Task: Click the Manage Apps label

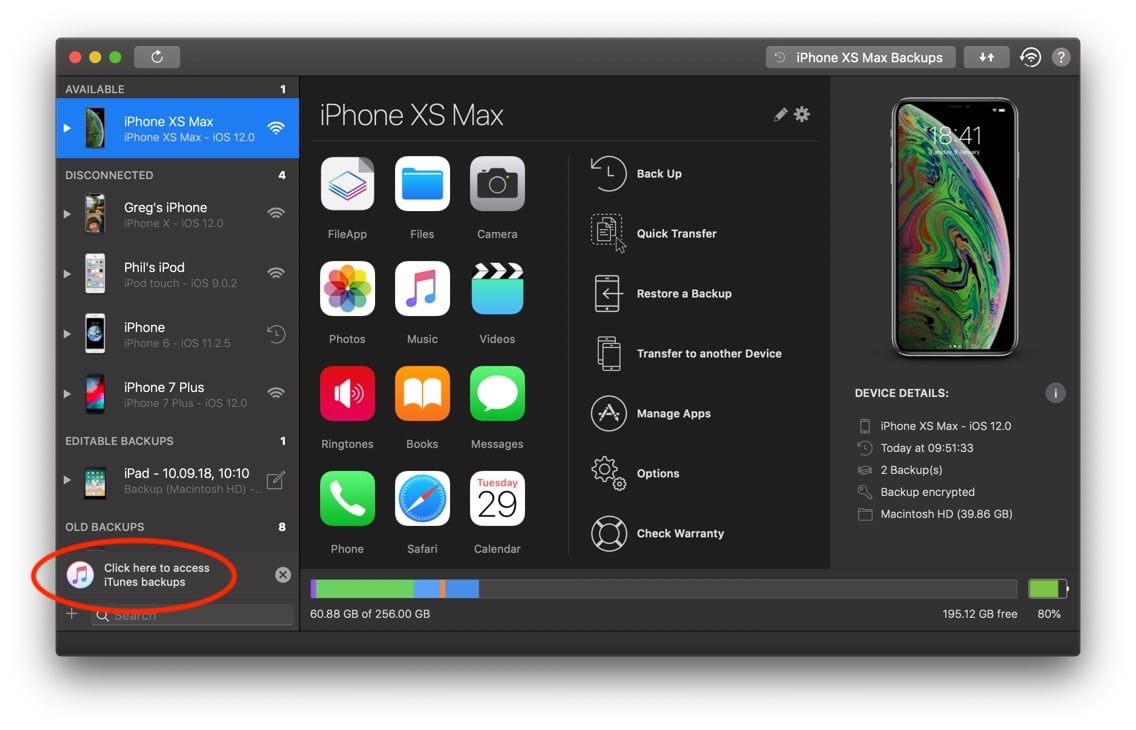Action: (673, 414)
